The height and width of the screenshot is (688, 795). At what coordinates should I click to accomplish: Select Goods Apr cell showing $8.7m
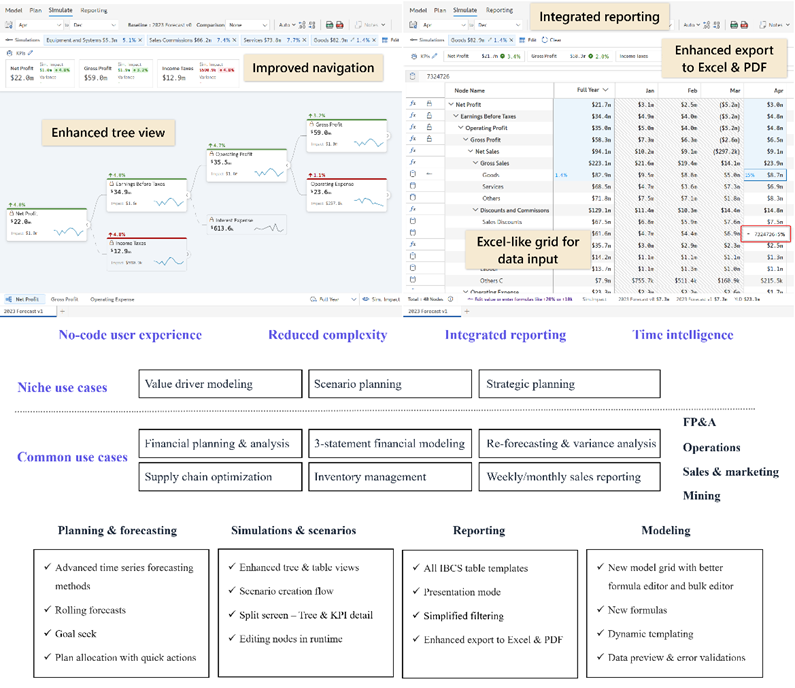pos(765,175)
